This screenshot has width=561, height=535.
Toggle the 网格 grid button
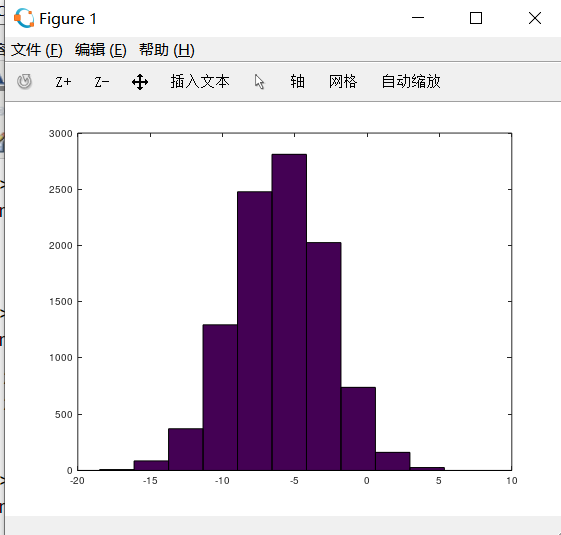click(343, 82)
